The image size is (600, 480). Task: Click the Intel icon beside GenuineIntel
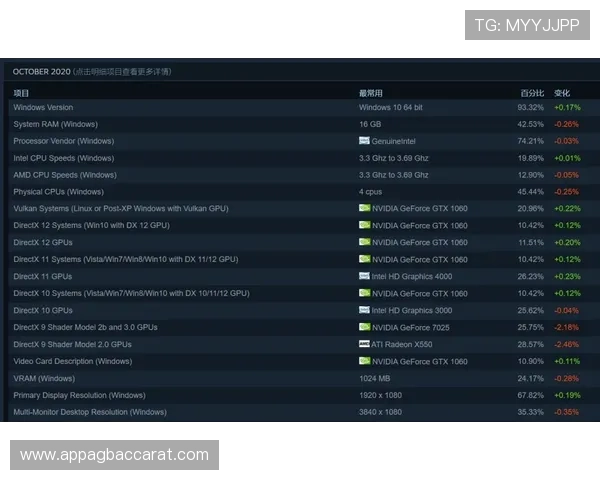click(x=364, y=141)
